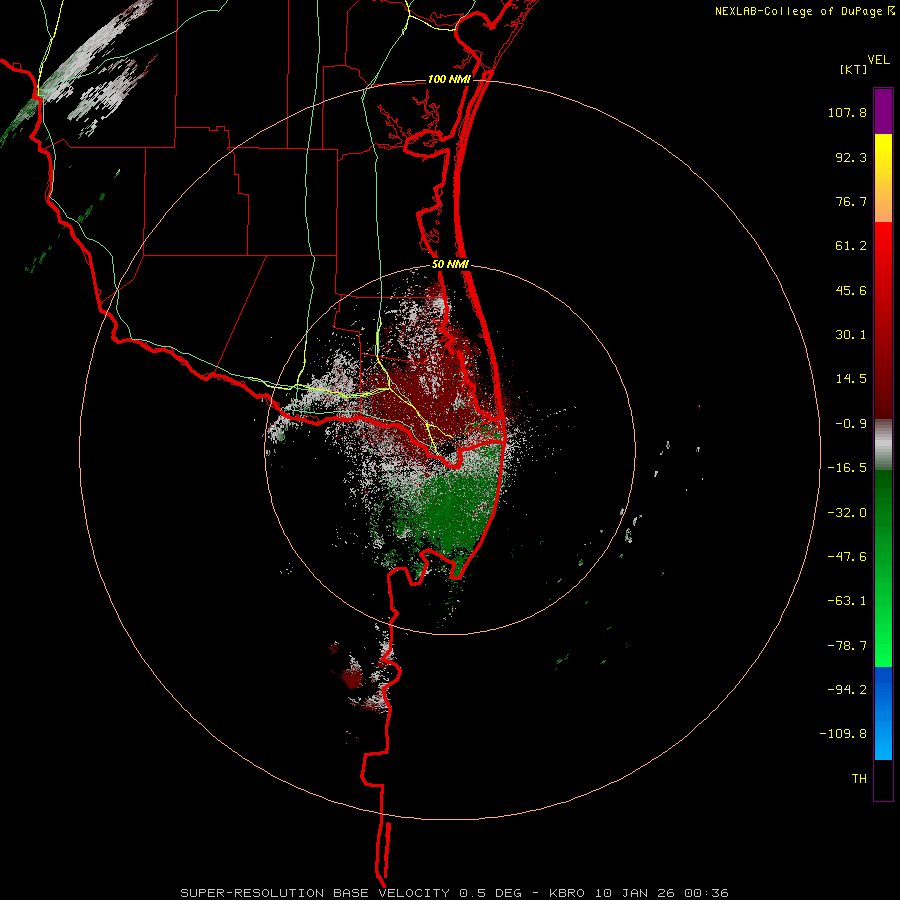Click the radar site center near KBRO

[449, 447]
